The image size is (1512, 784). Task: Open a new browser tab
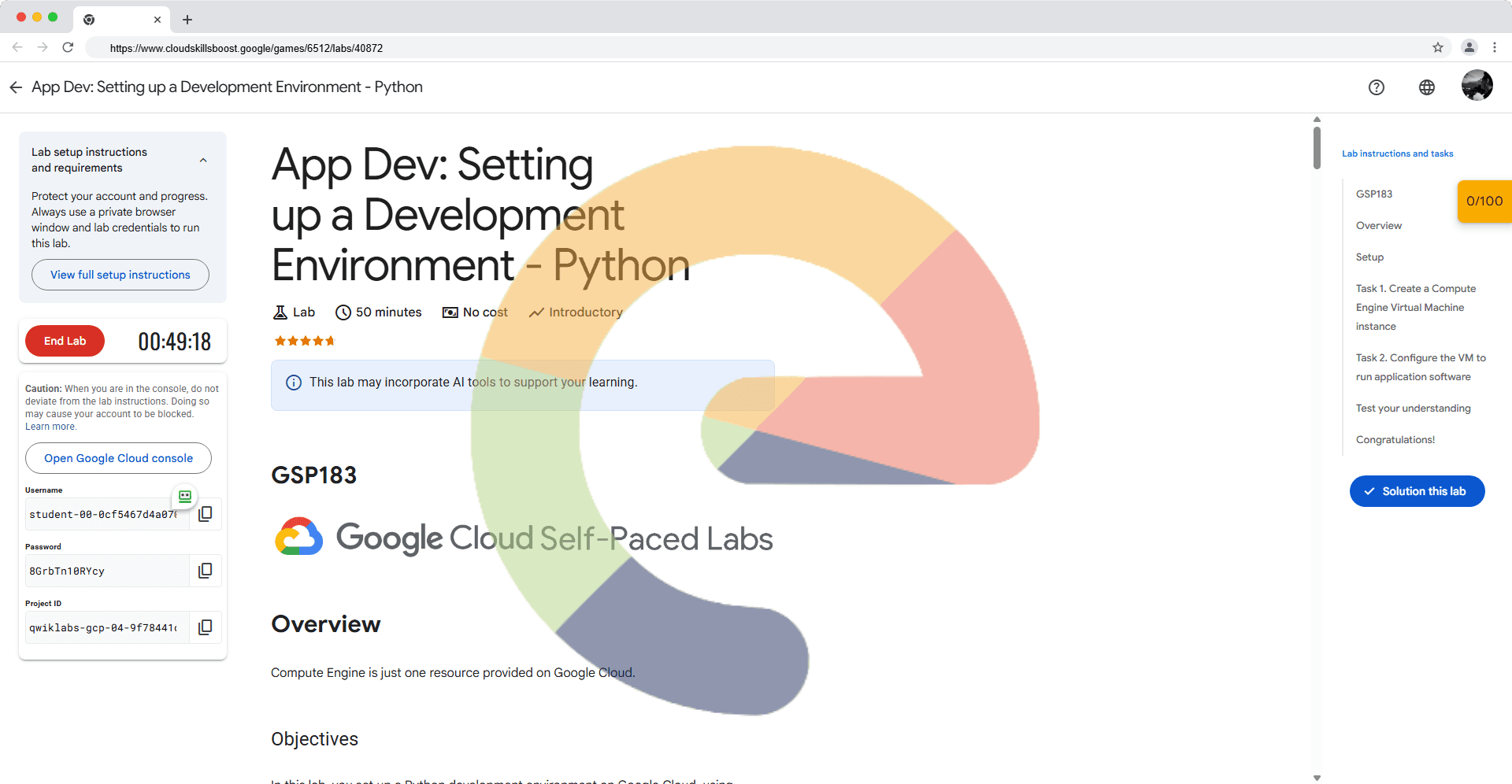click(x=187, y=20)
